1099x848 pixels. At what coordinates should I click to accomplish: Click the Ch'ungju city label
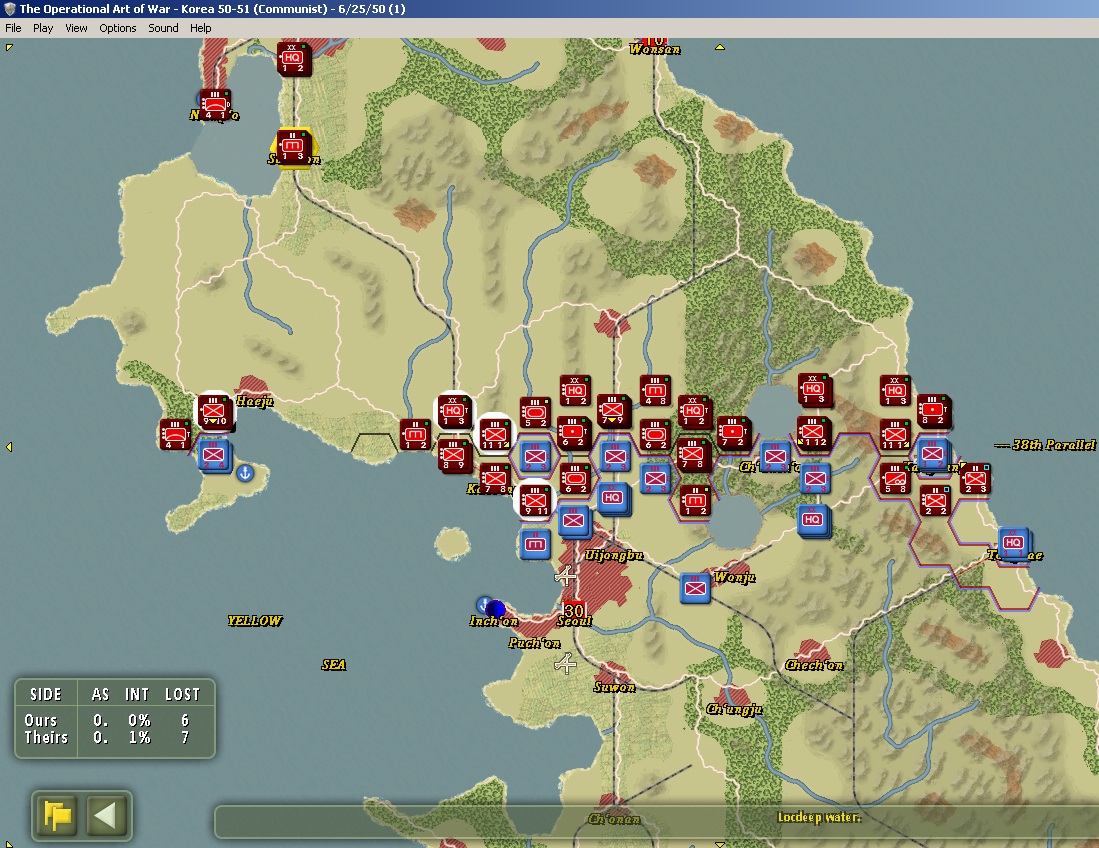pos(734,710)
